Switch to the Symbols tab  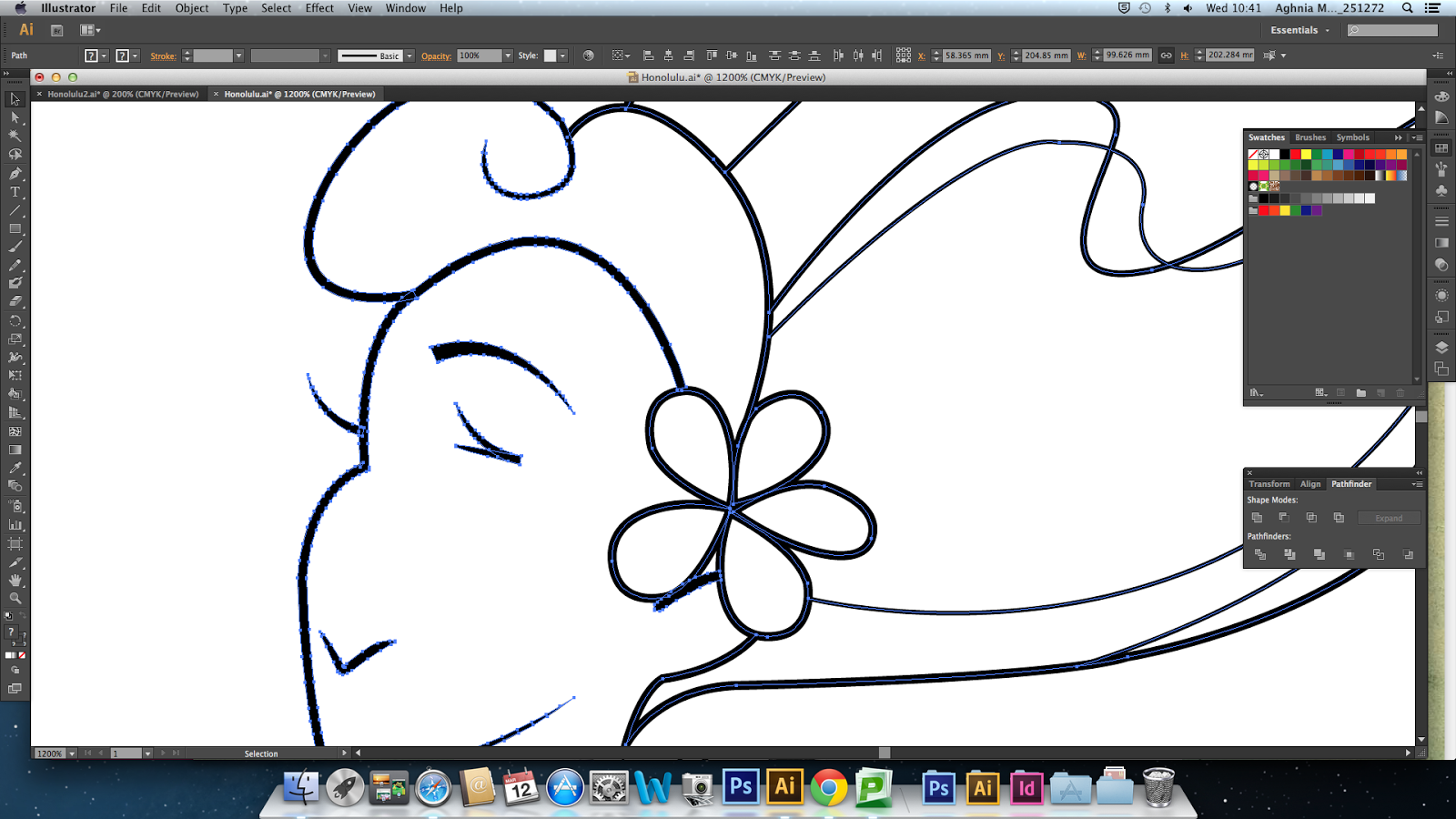[1352, 137]
